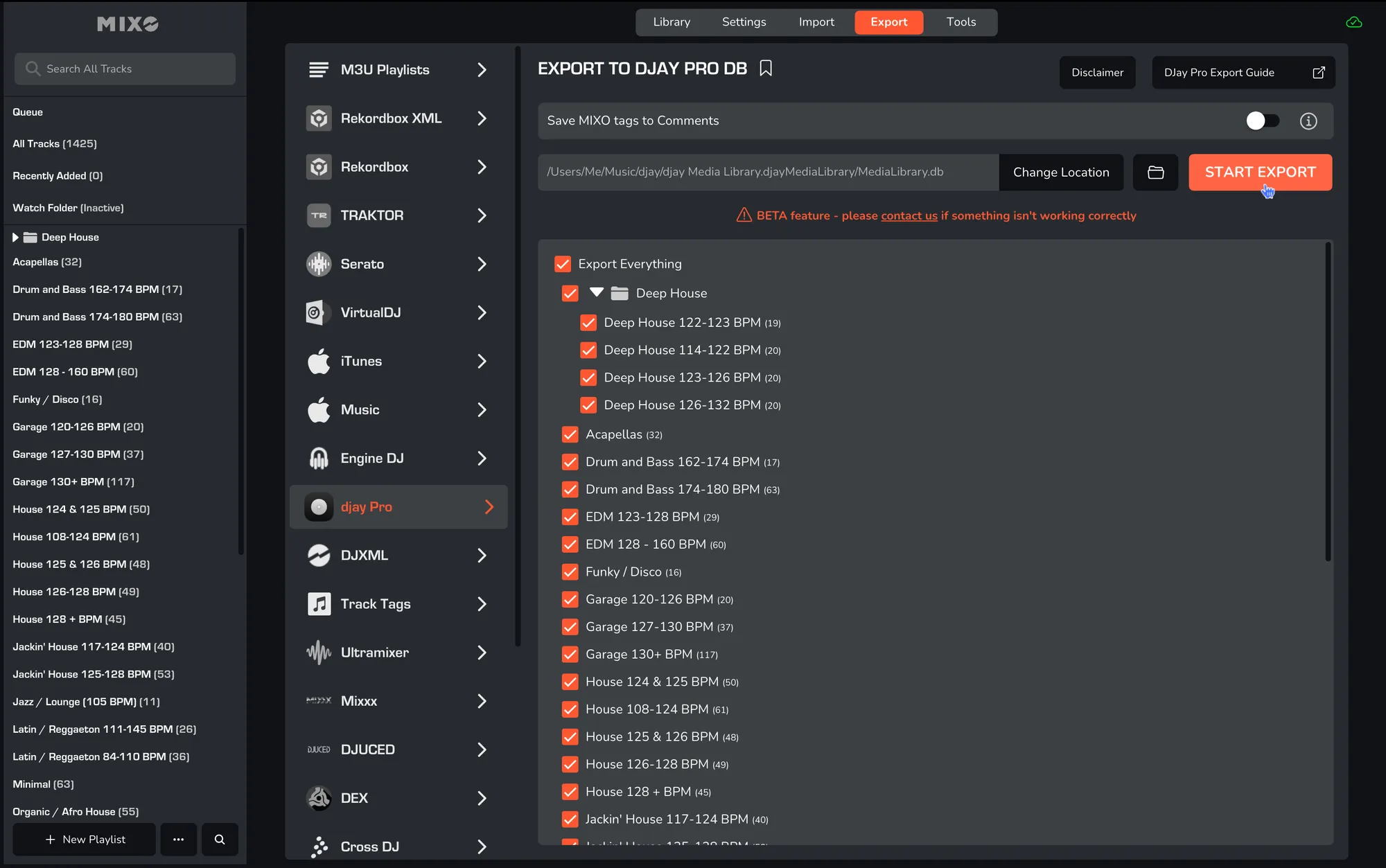Open the Tools tab
The height and width of the screenshot is (868, 1386).
tap(960, 22)
